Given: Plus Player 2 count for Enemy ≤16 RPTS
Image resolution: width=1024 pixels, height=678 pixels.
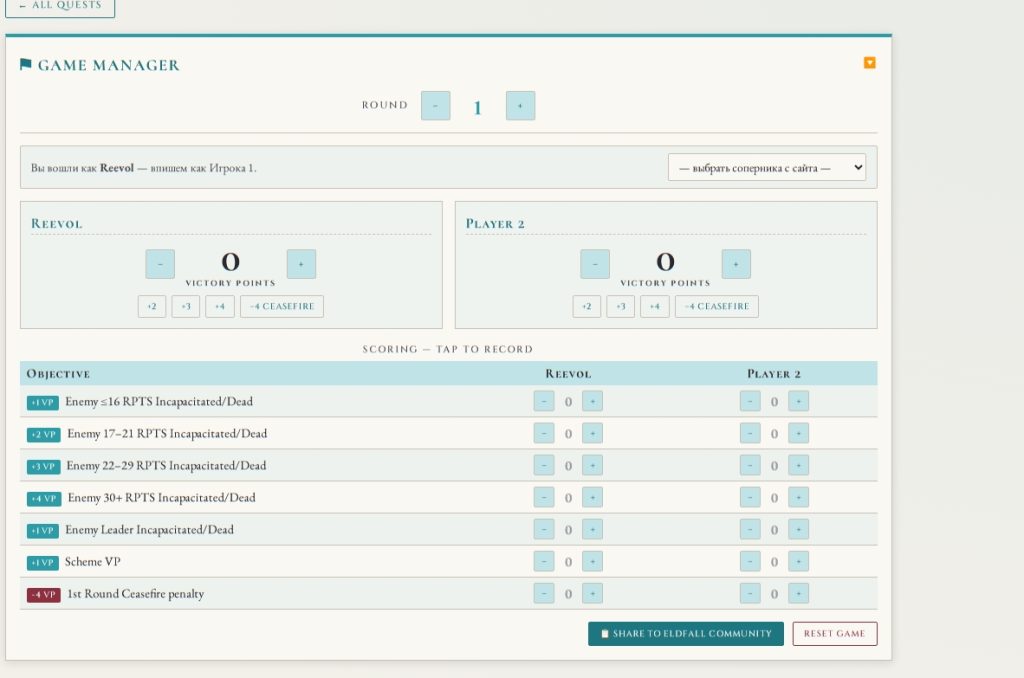Looking at the screenshot, I should click(x=798, y=401).
